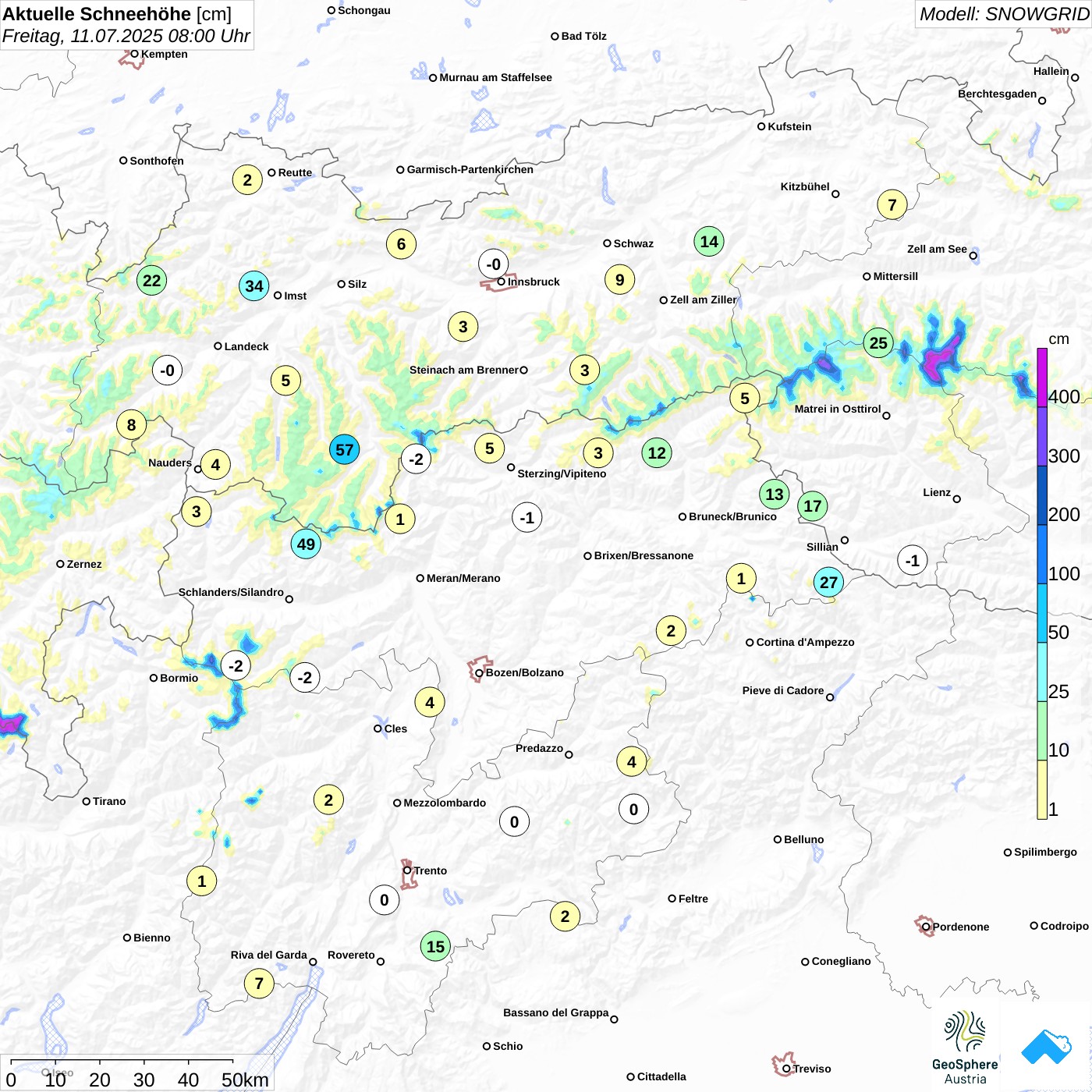
Task: Select the 12 cm green marker
Action: coord(657,453)
